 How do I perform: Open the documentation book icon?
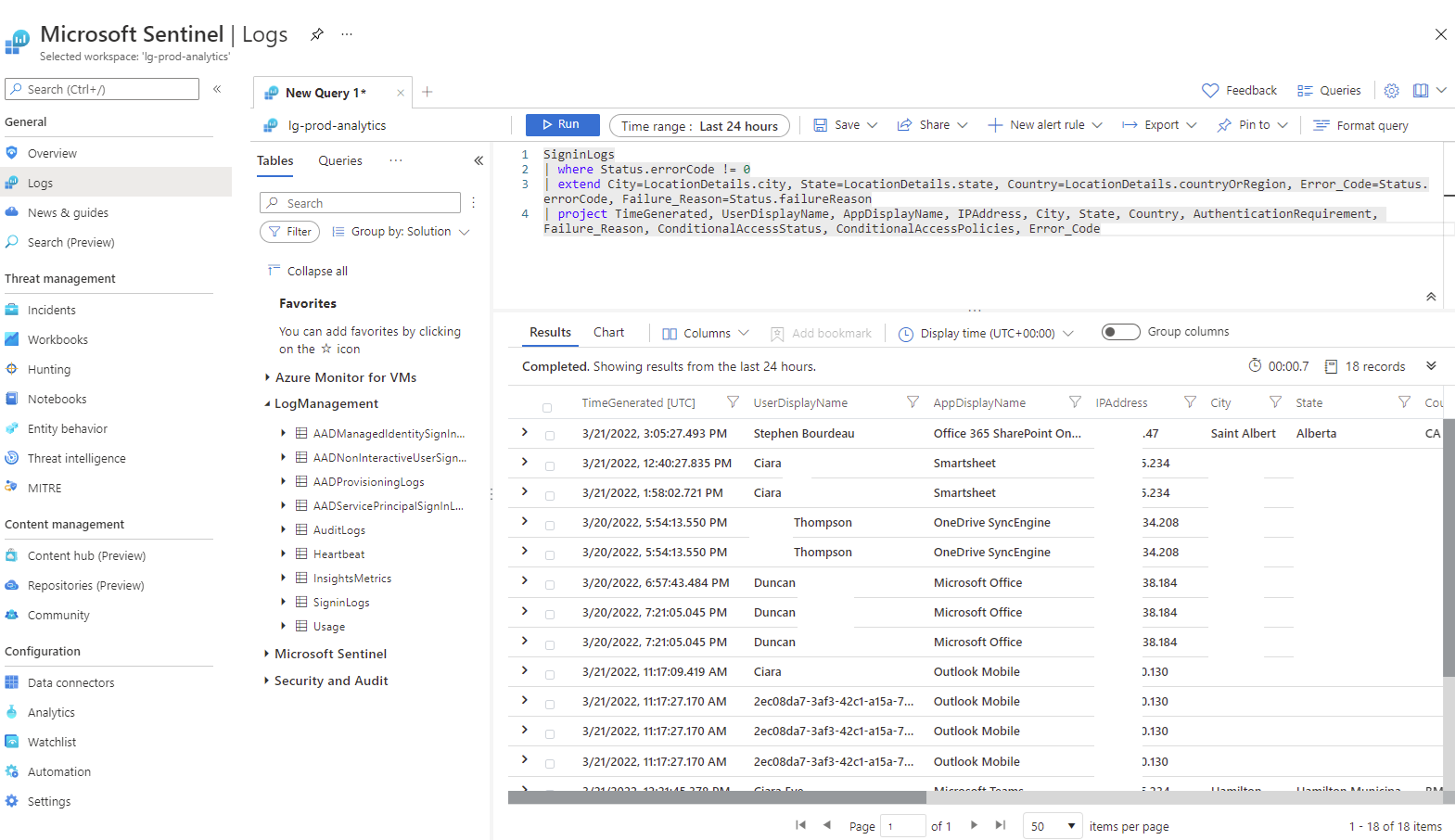click(x=1421, y=91)
